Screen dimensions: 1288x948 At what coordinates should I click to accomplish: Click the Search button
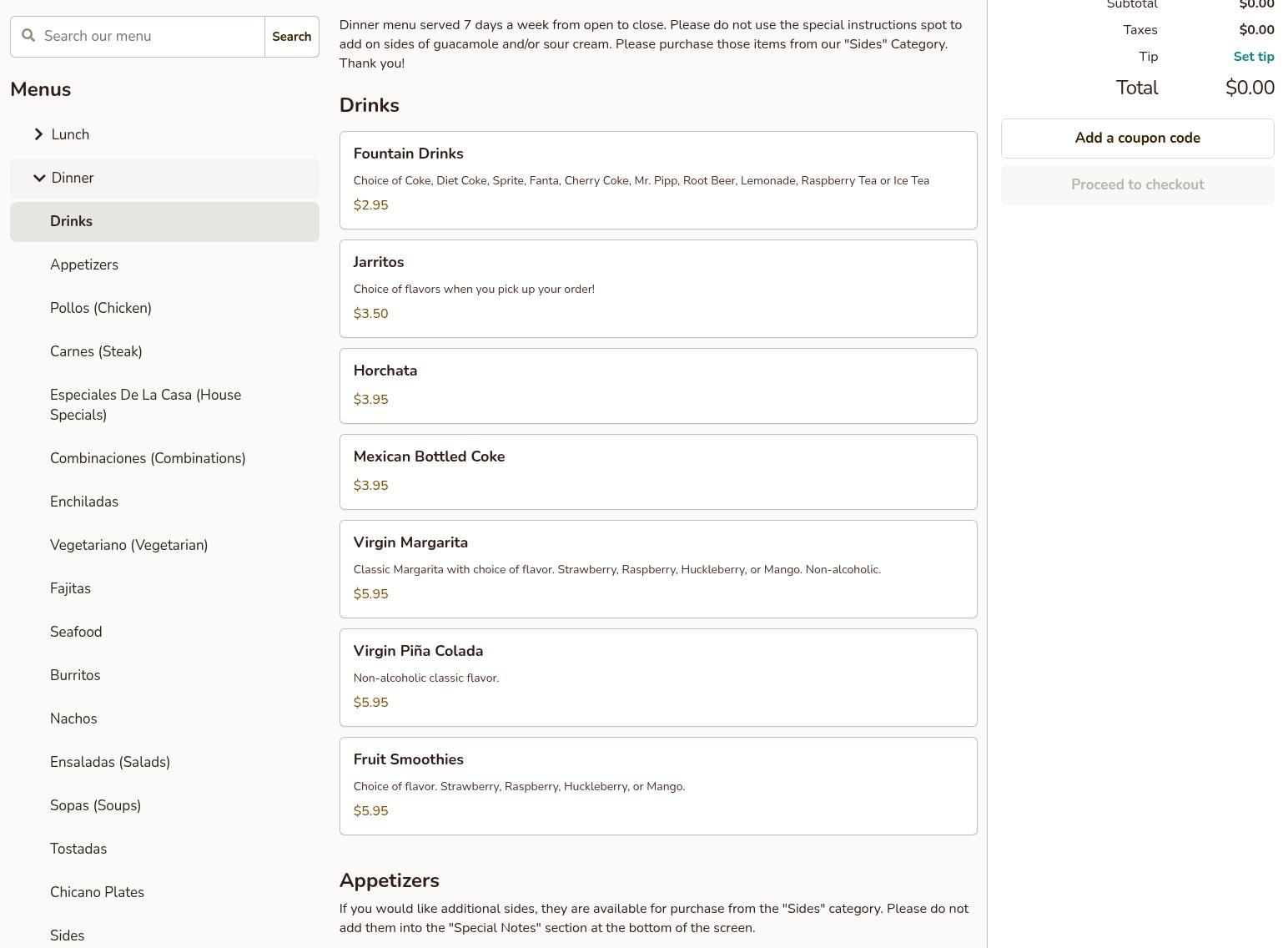click(291, 37)
